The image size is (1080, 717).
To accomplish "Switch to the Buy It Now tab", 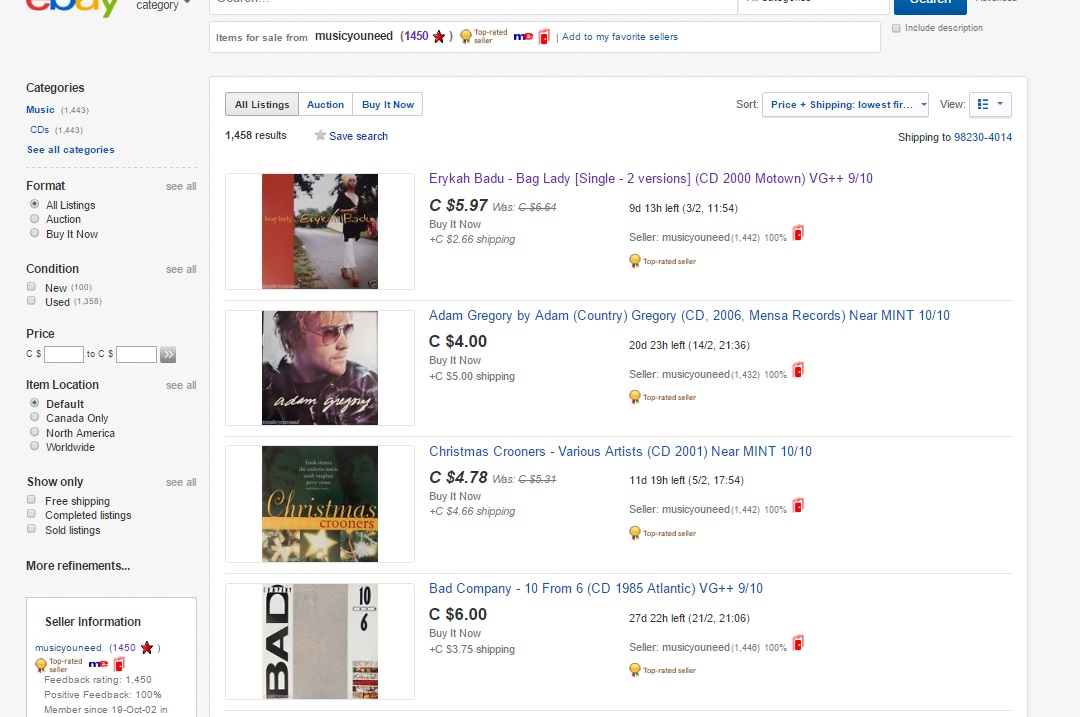I will [388, 105].
